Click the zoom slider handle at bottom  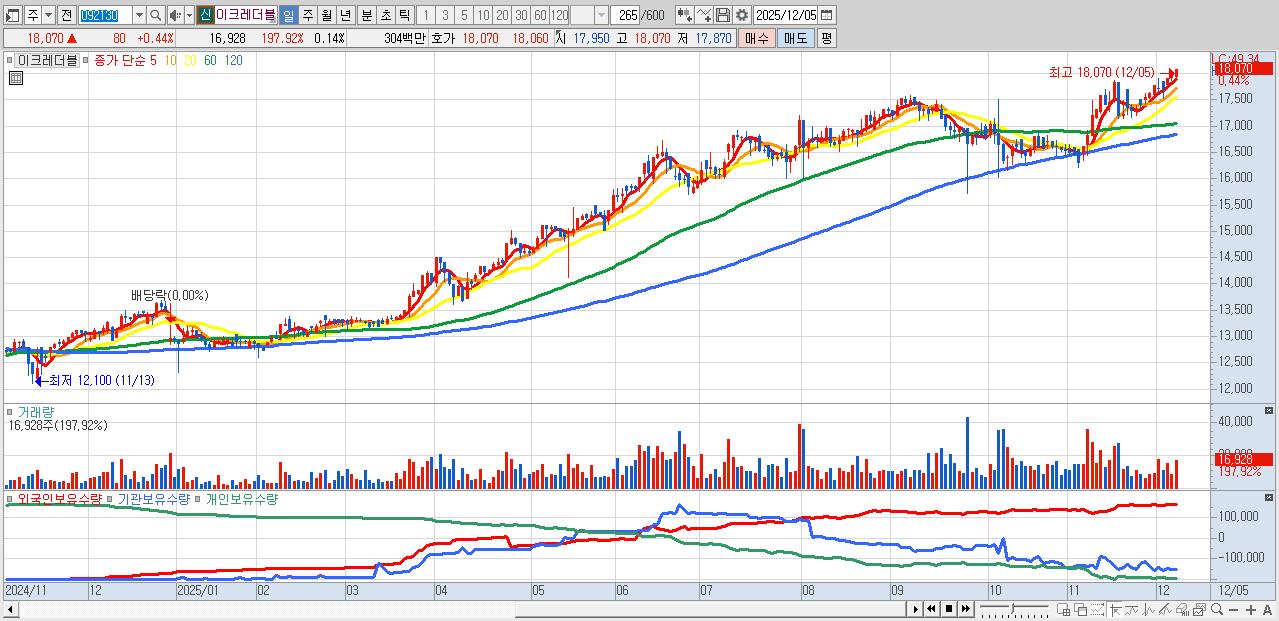1013,608
